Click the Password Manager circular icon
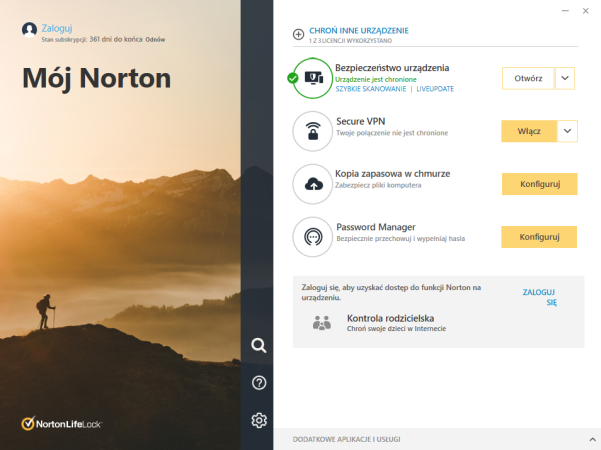The image size is (601, 450). pos(313,237)
